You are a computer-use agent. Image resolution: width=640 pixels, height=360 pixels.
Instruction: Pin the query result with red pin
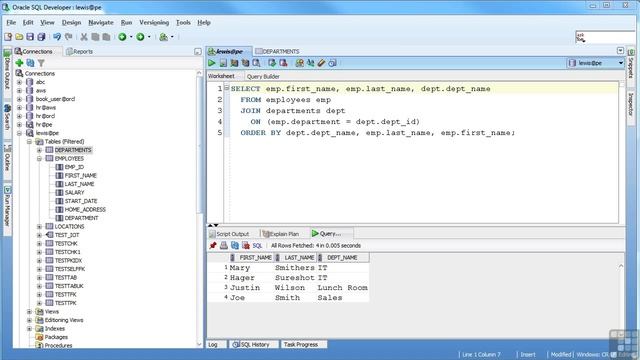(x=213, y=245)
